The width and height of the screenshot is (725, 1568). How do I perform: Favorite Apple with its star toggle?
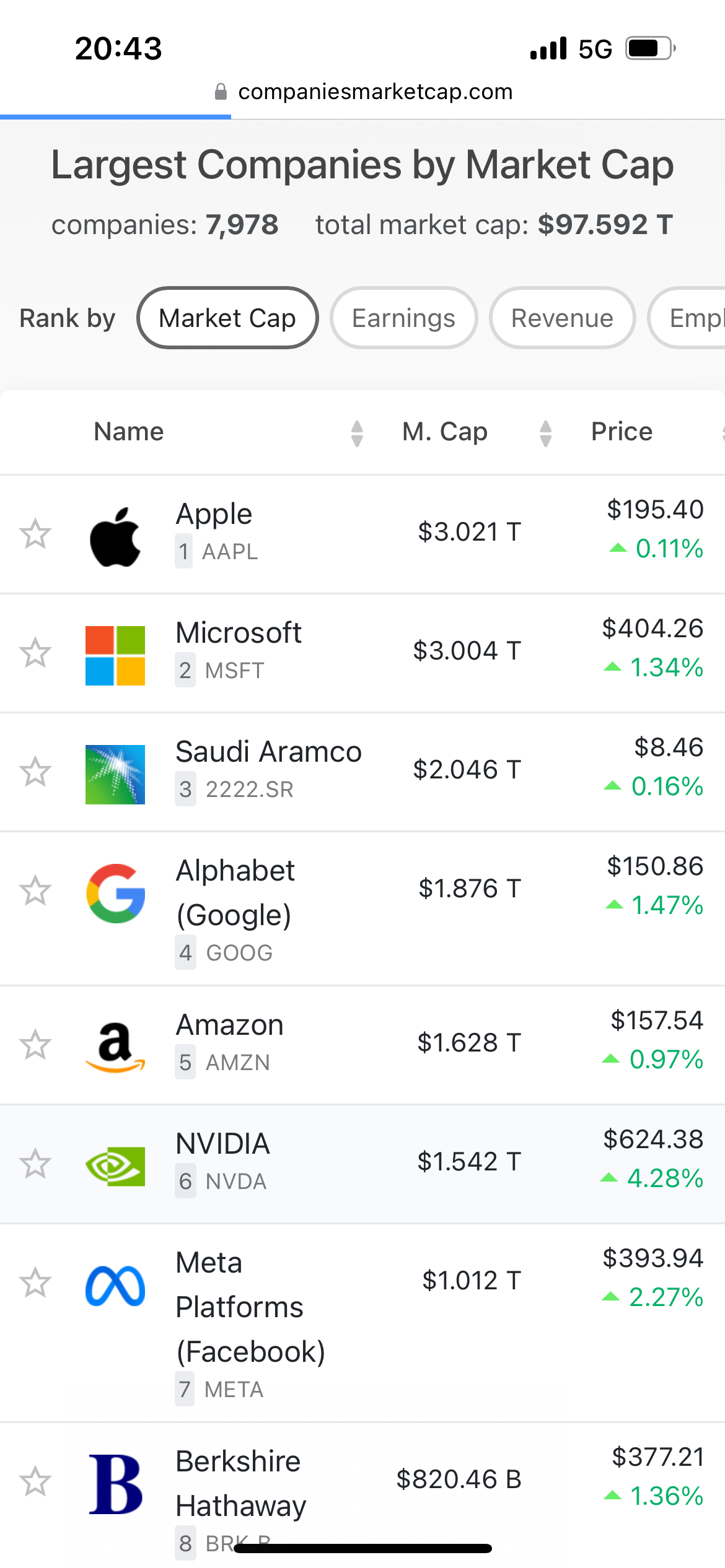click(x=35, y=534)
